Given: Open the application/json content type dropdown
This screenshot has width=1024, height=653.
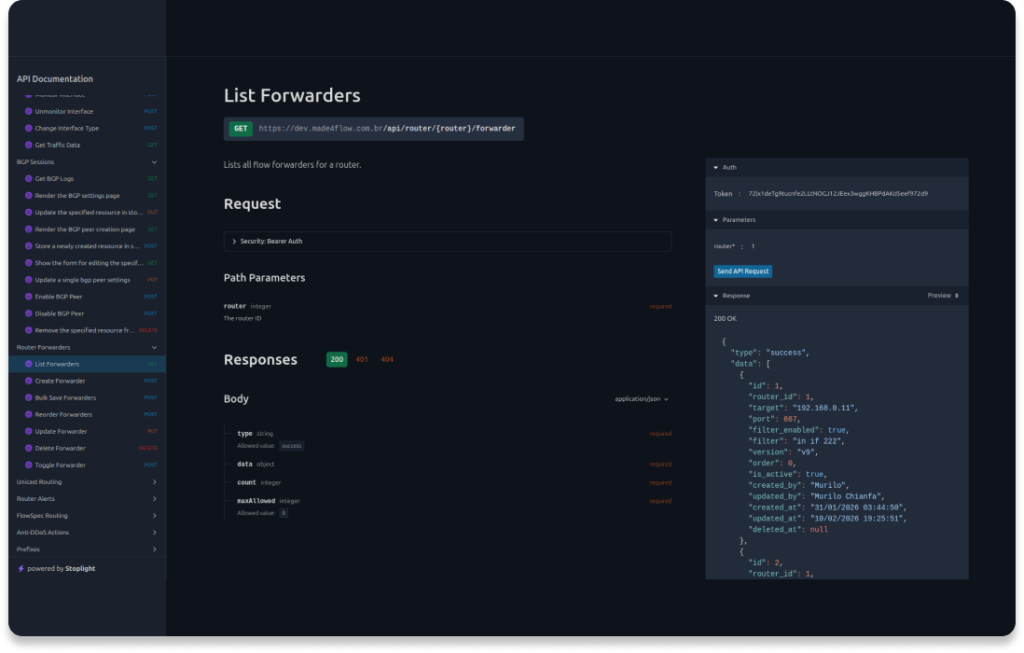Looking at the screenshot, I should pos(642,399).
